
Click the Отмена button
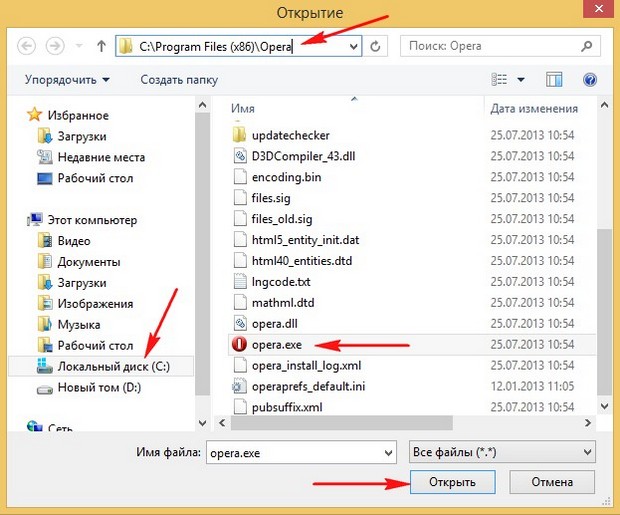pos(552,482)
